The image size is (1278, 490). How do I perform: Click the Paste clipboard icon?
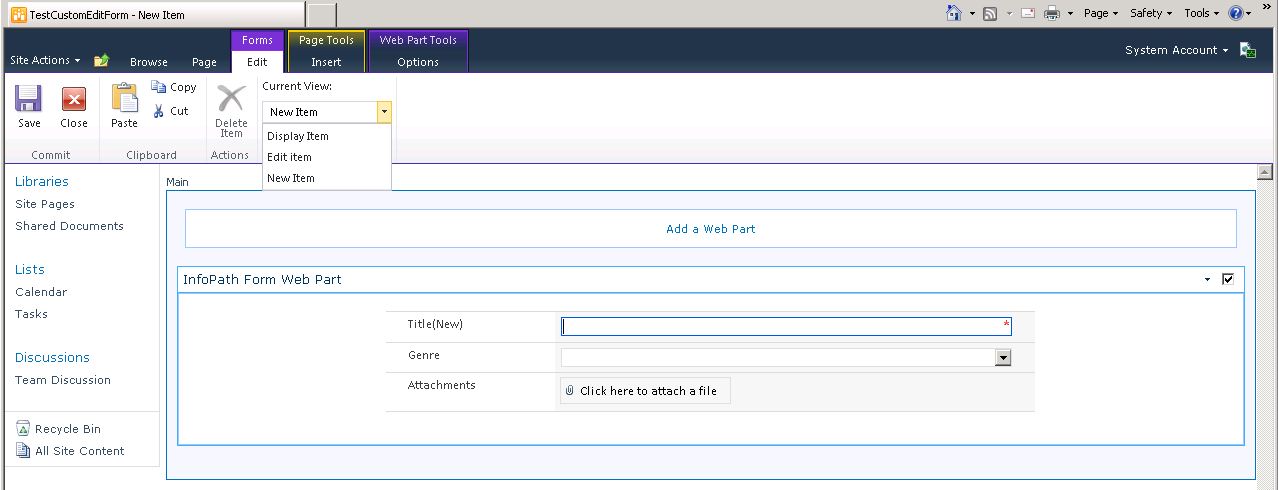click(x=124, y=98)
